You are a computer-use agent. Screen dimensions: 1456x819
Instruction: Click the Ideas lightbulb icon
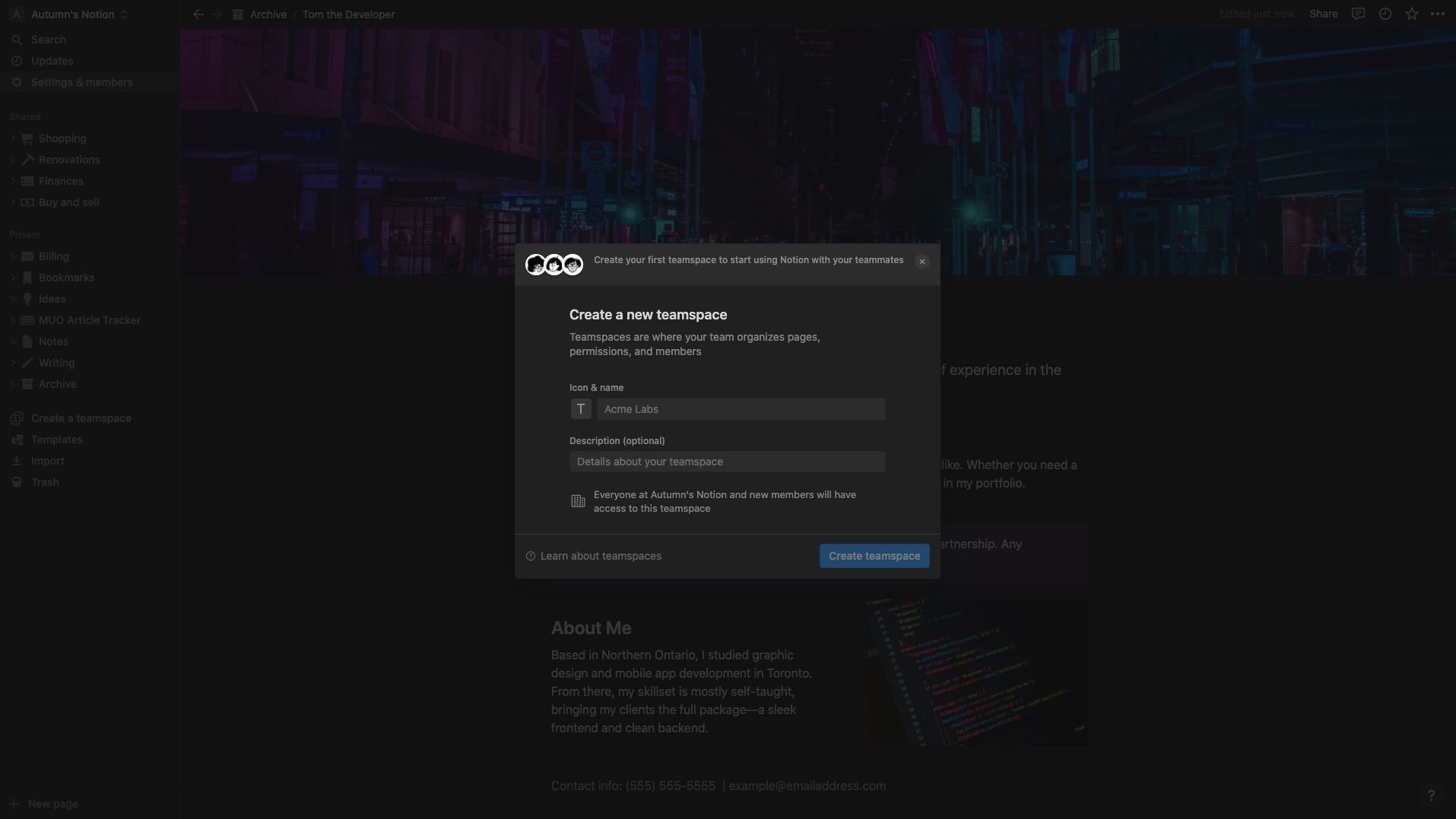tap(27, 299)
